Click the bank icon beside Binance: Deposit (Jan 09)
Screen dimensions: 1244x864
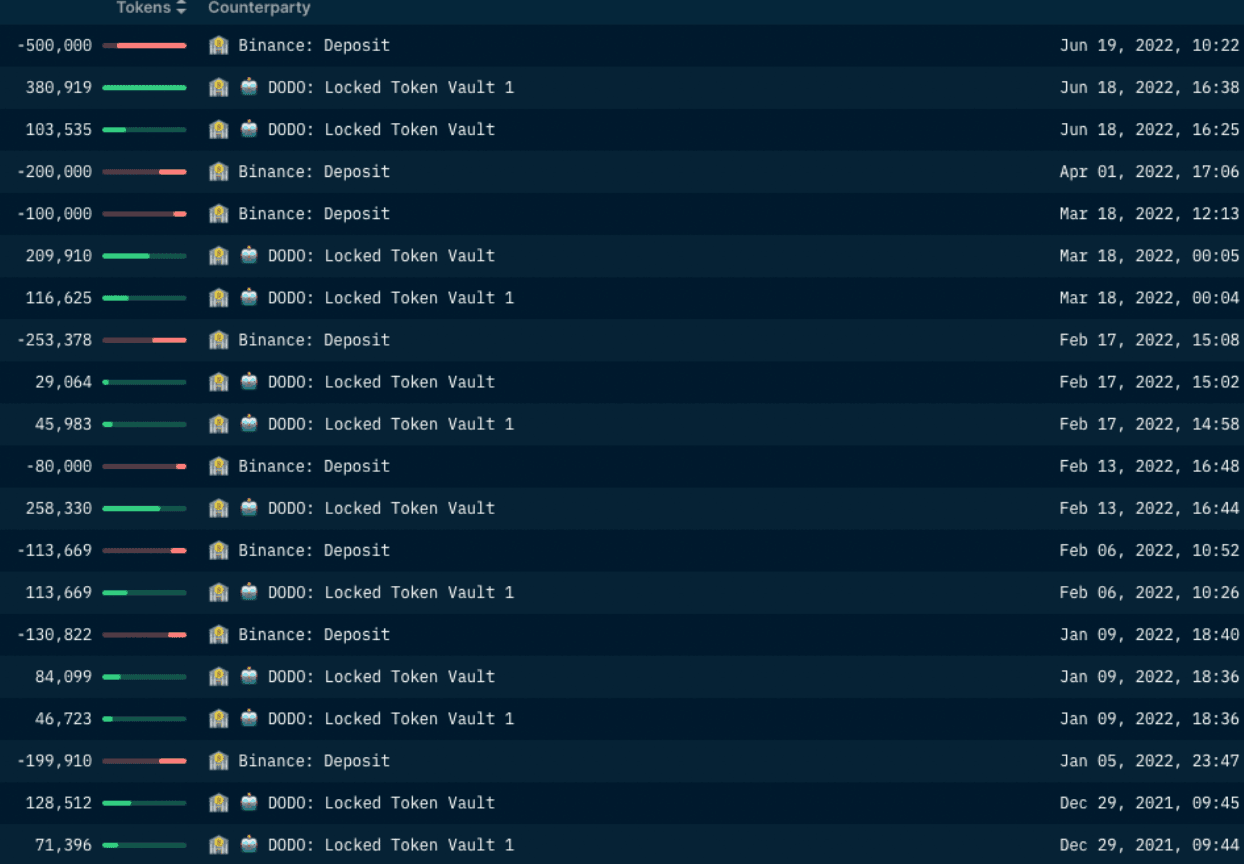[218, 634]
